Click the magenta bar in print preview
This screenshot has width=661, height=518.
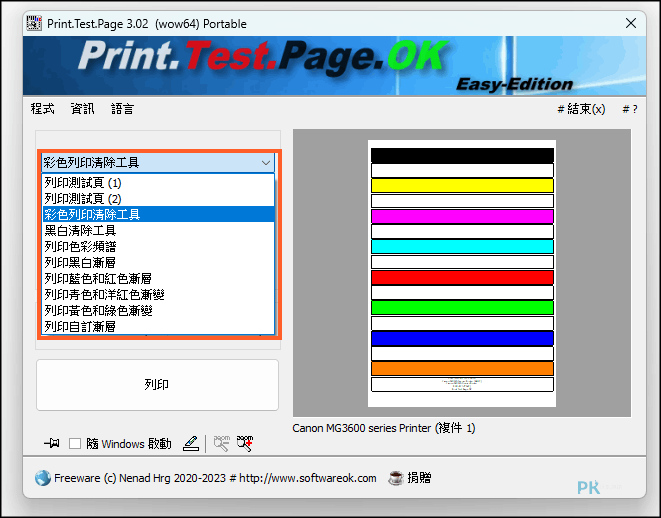point(462,216)
